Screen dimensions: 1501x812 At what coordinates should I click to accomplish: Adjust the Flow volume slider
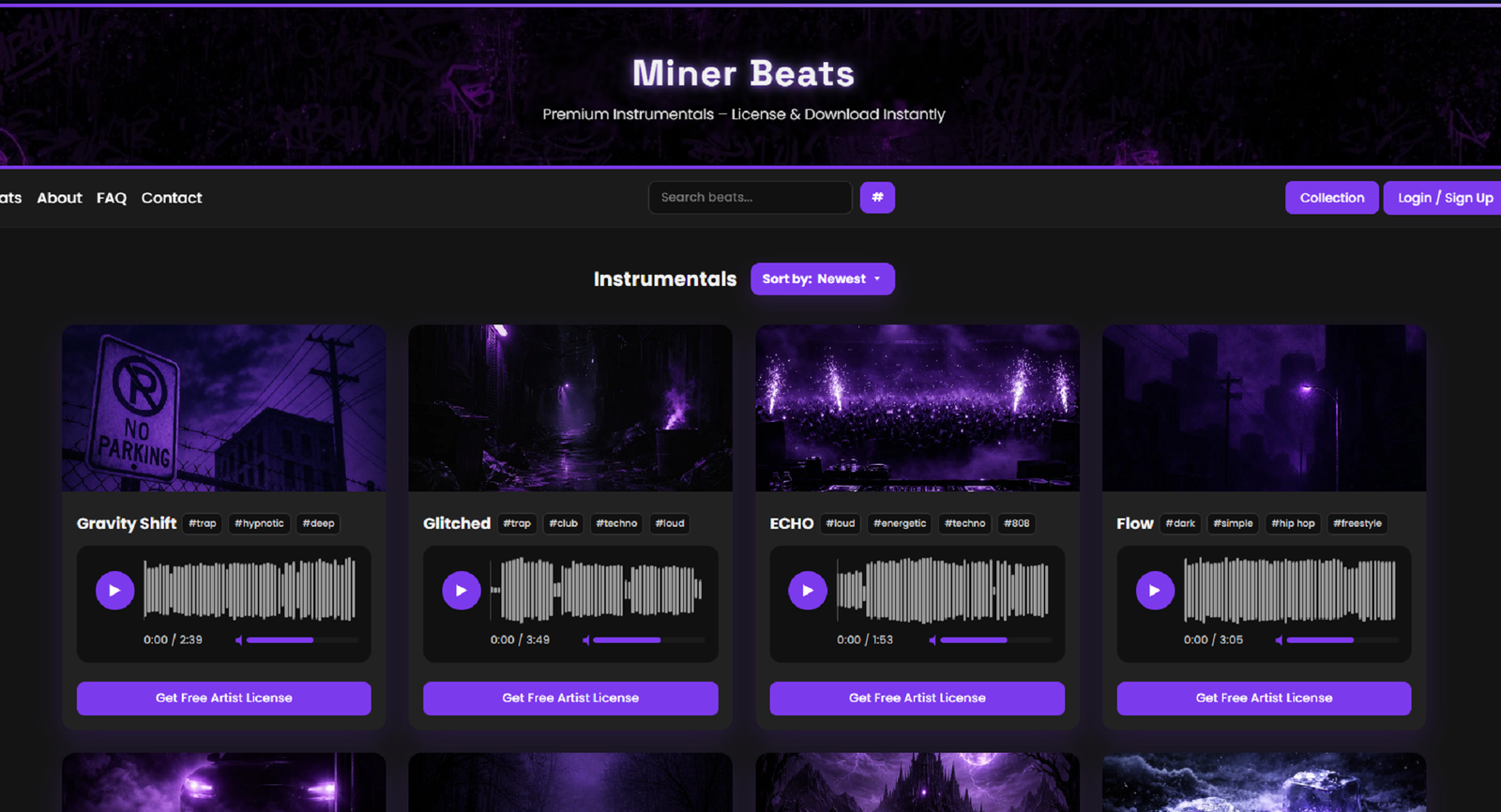(1342, 640)
